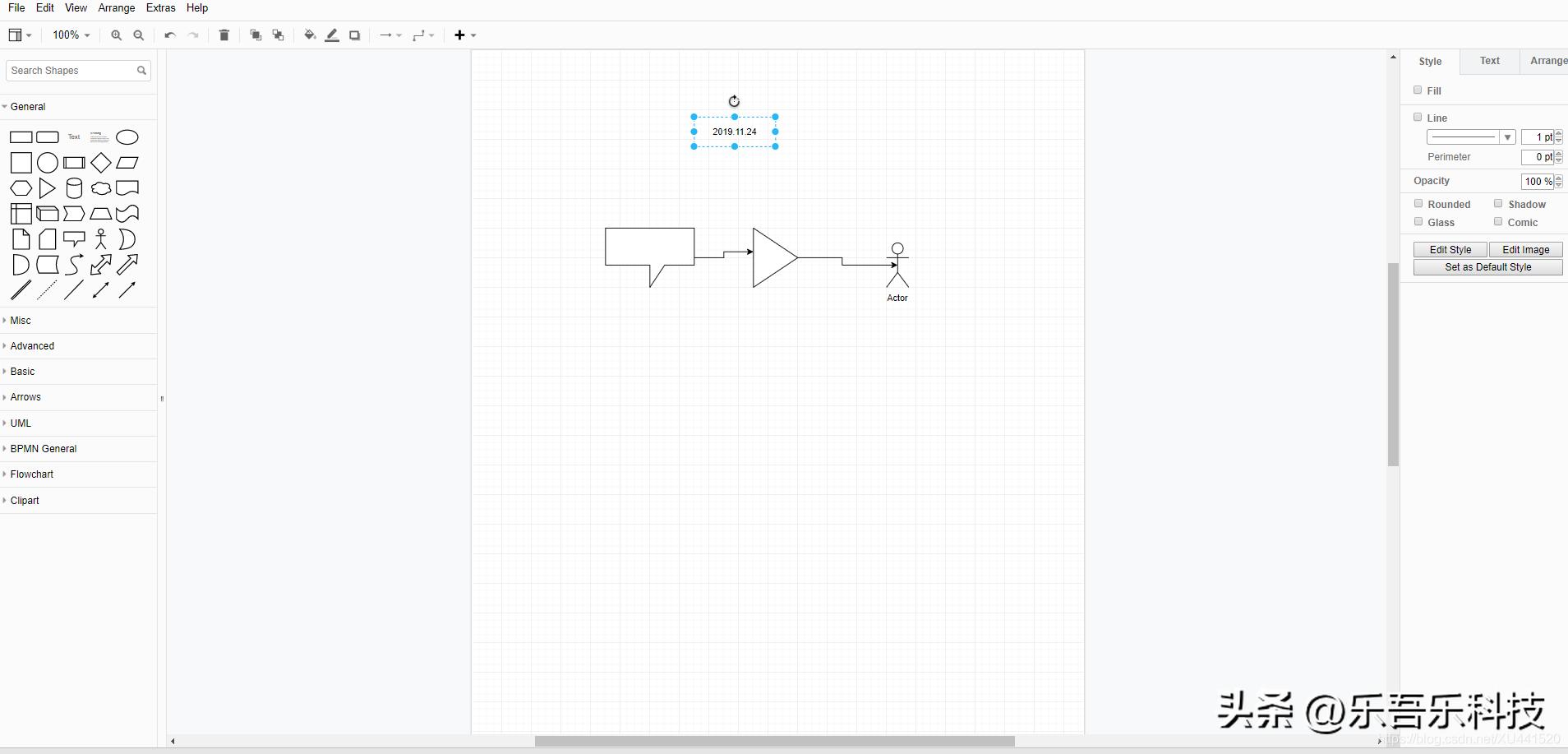Click the Edit Style button
Viewport: 1568px width, 754px height.
pos(1450,250)
